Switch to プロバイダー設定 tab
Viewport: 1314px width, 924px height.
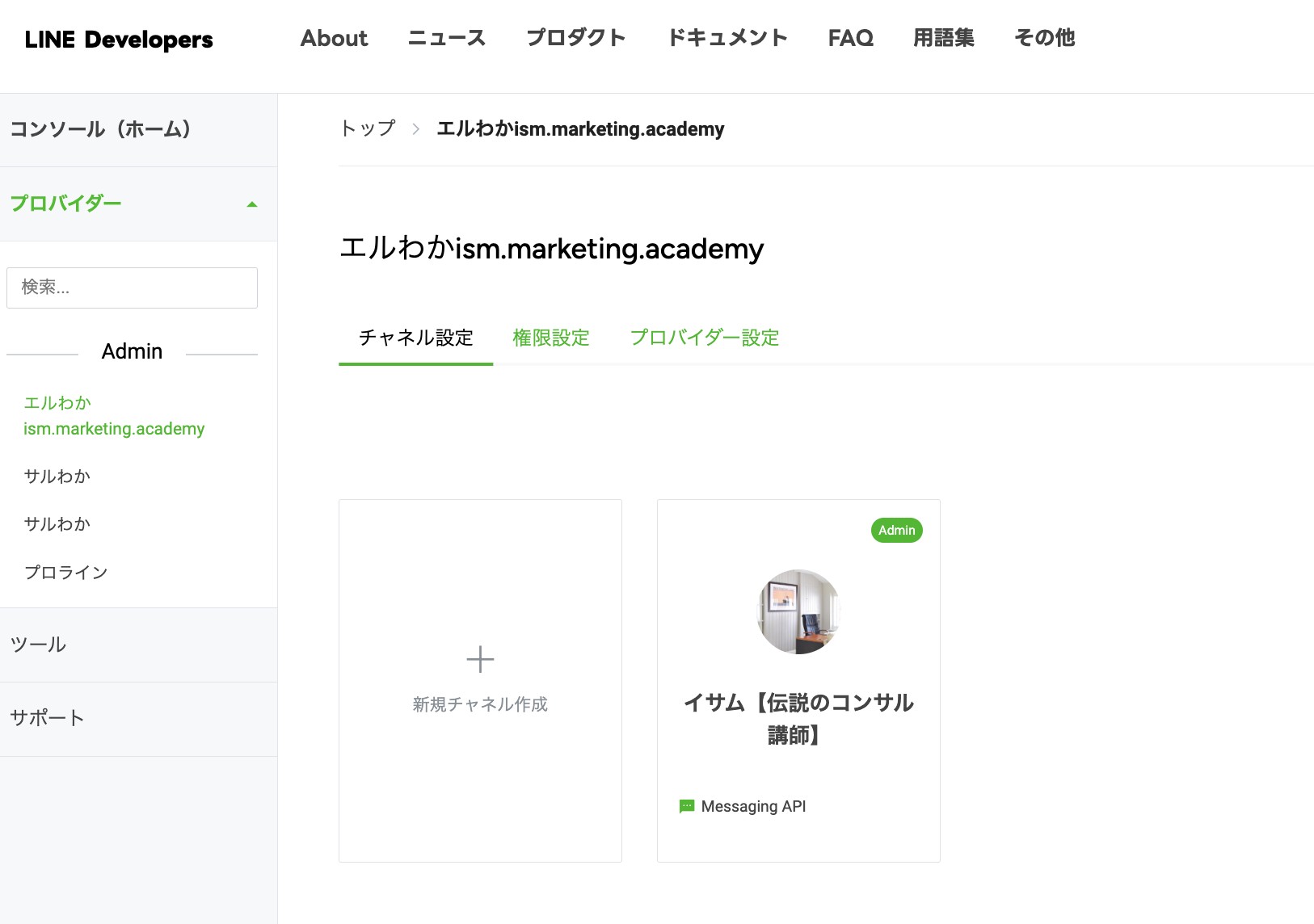click(704, 338)
